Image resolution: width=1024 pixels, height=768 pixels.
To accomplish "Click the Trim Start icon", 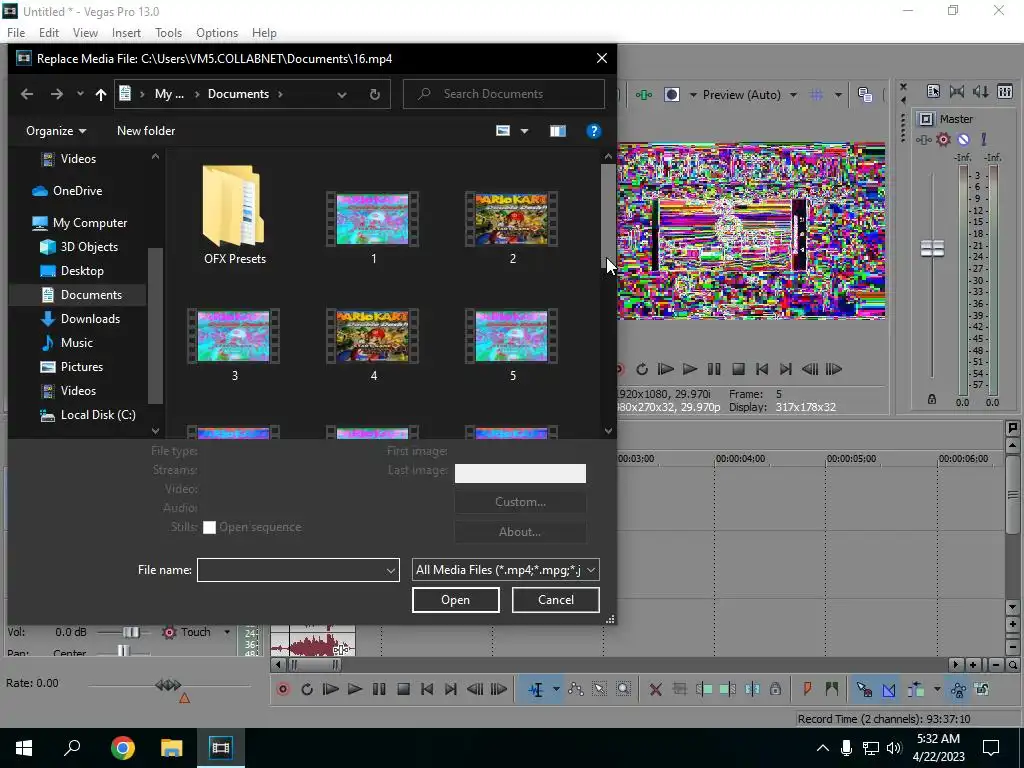I will coord(704,689).
